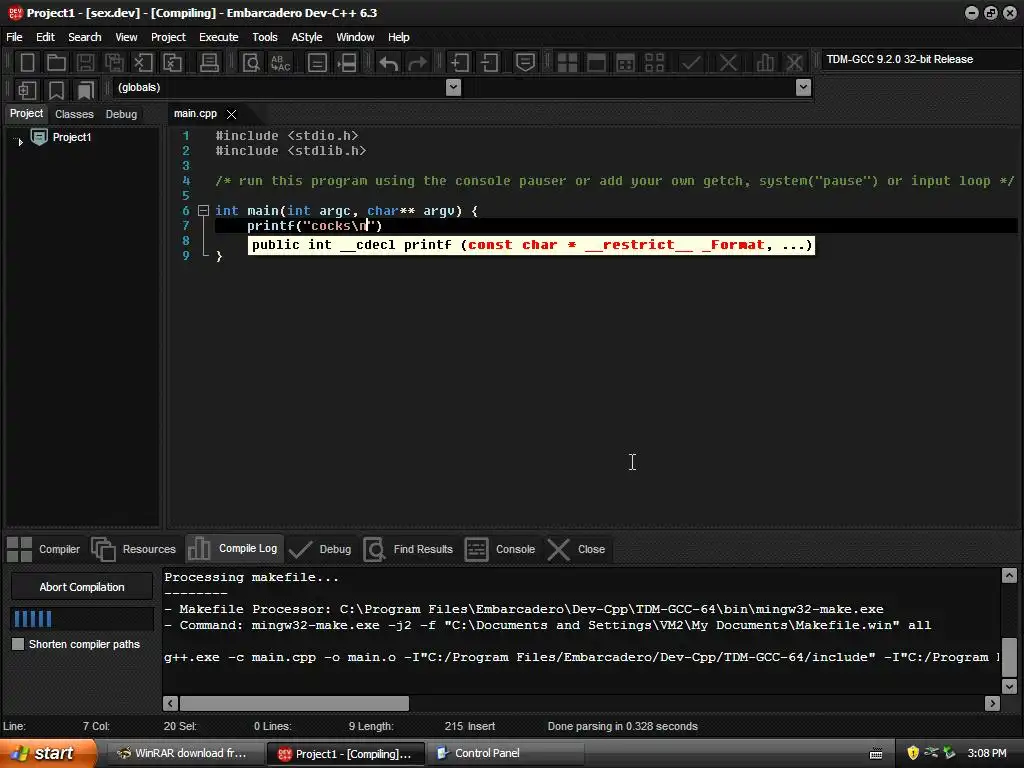Select the main.cpp editor tab

coord(195,114)
